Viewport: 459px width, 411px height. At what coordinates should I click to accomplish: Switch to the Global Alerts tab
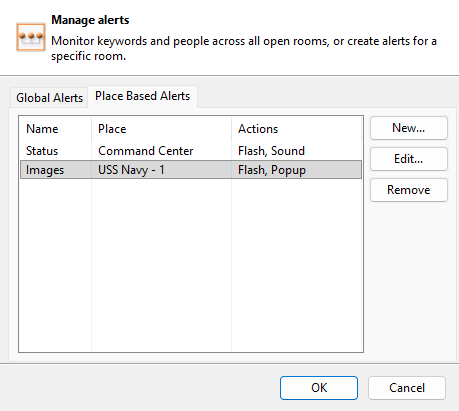(49, 98)
